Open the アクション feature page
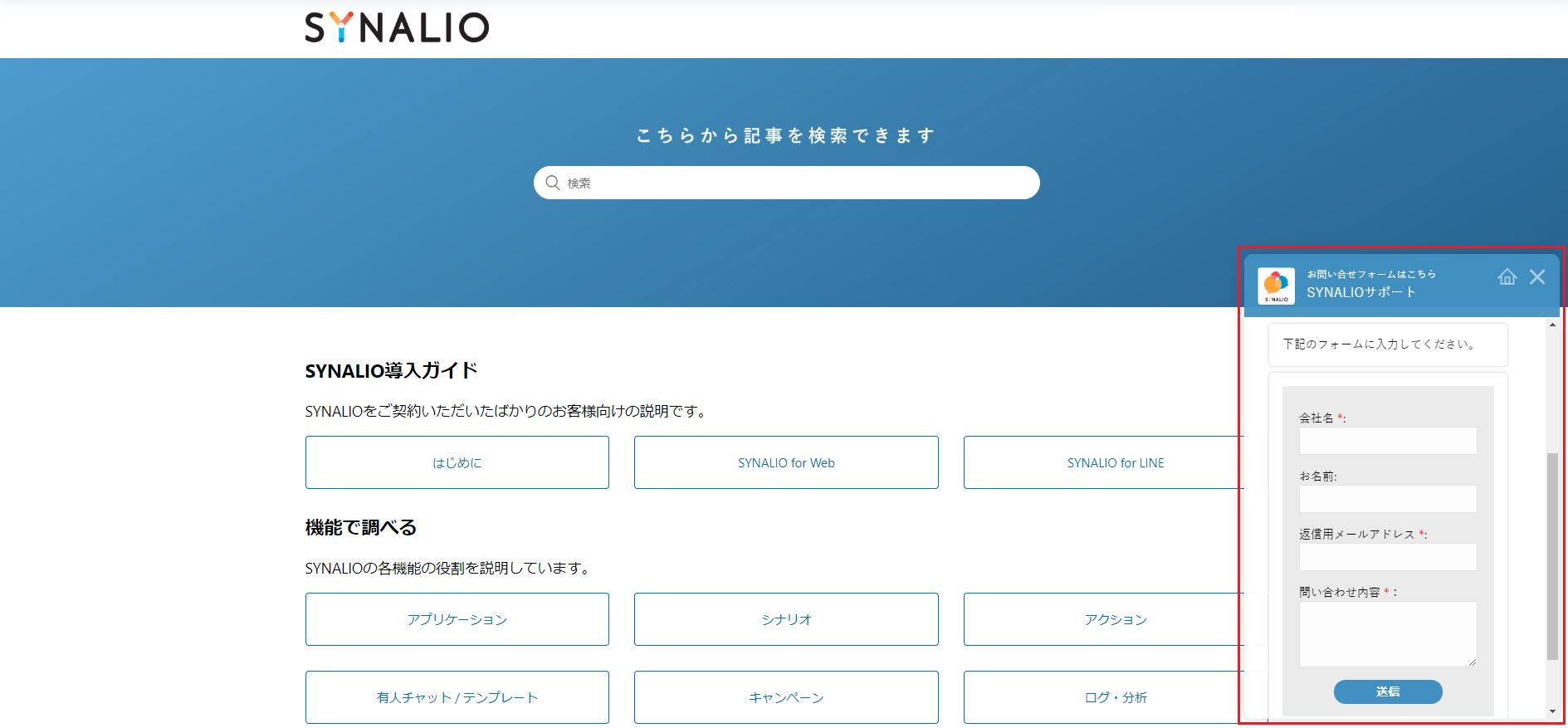This screenshot has height=728, width=1568. point(1116,619)
